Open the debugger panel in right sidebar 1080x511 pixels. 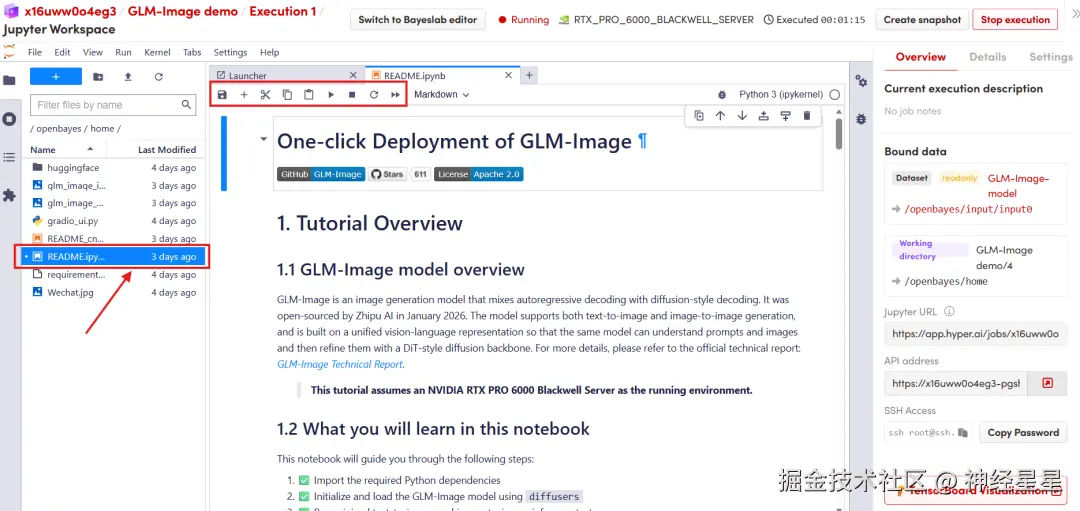click(861, 119)
